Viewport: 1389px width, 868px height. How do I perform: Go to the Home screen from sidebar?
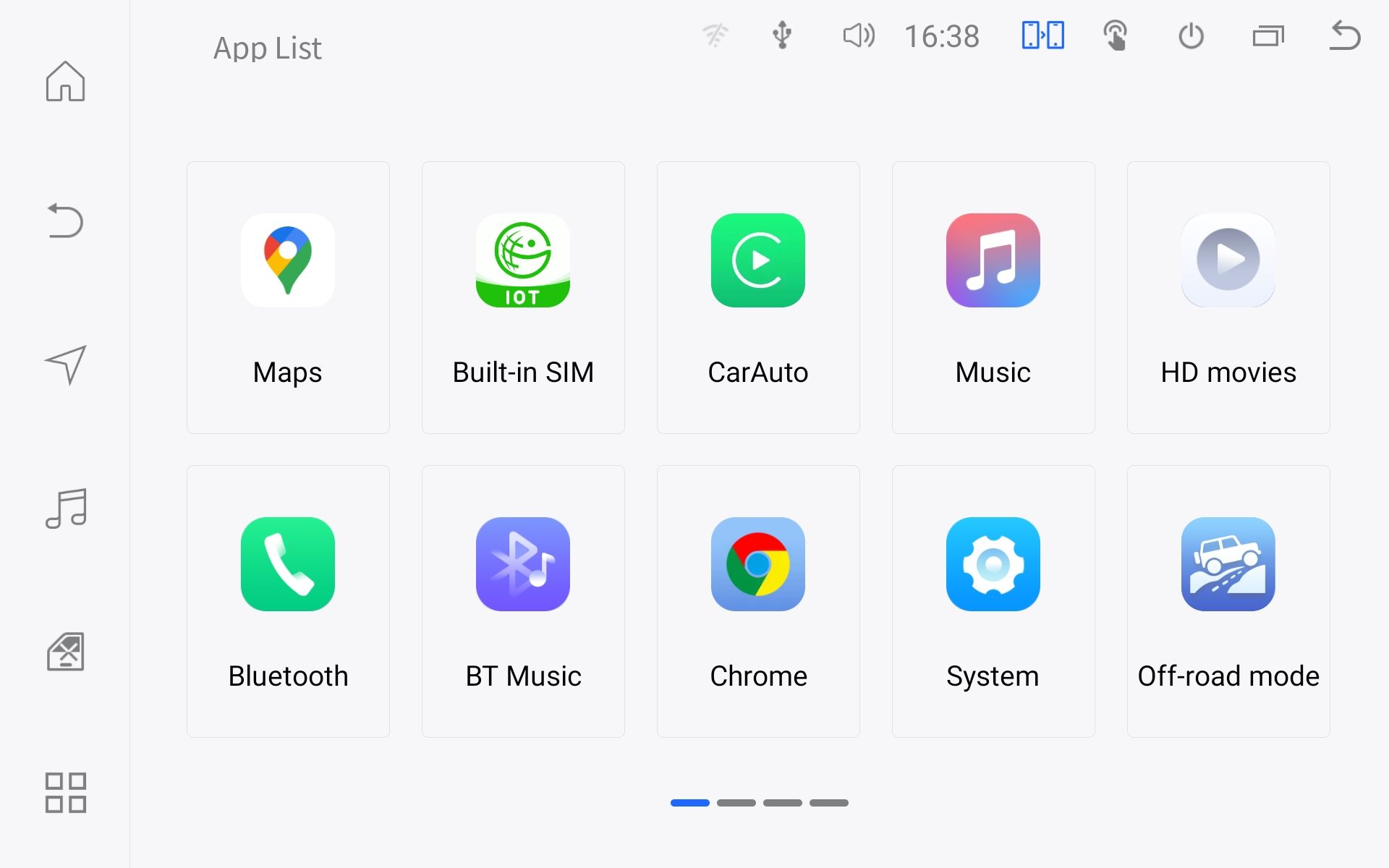coord(66,81)
